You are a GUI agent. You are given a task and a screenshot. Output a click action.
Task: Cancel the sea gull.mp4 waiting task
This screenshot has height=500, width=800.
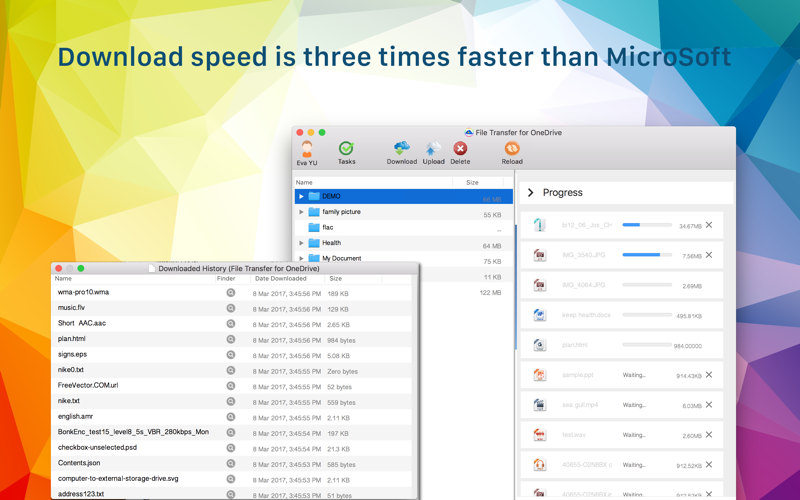coord(709,405)
